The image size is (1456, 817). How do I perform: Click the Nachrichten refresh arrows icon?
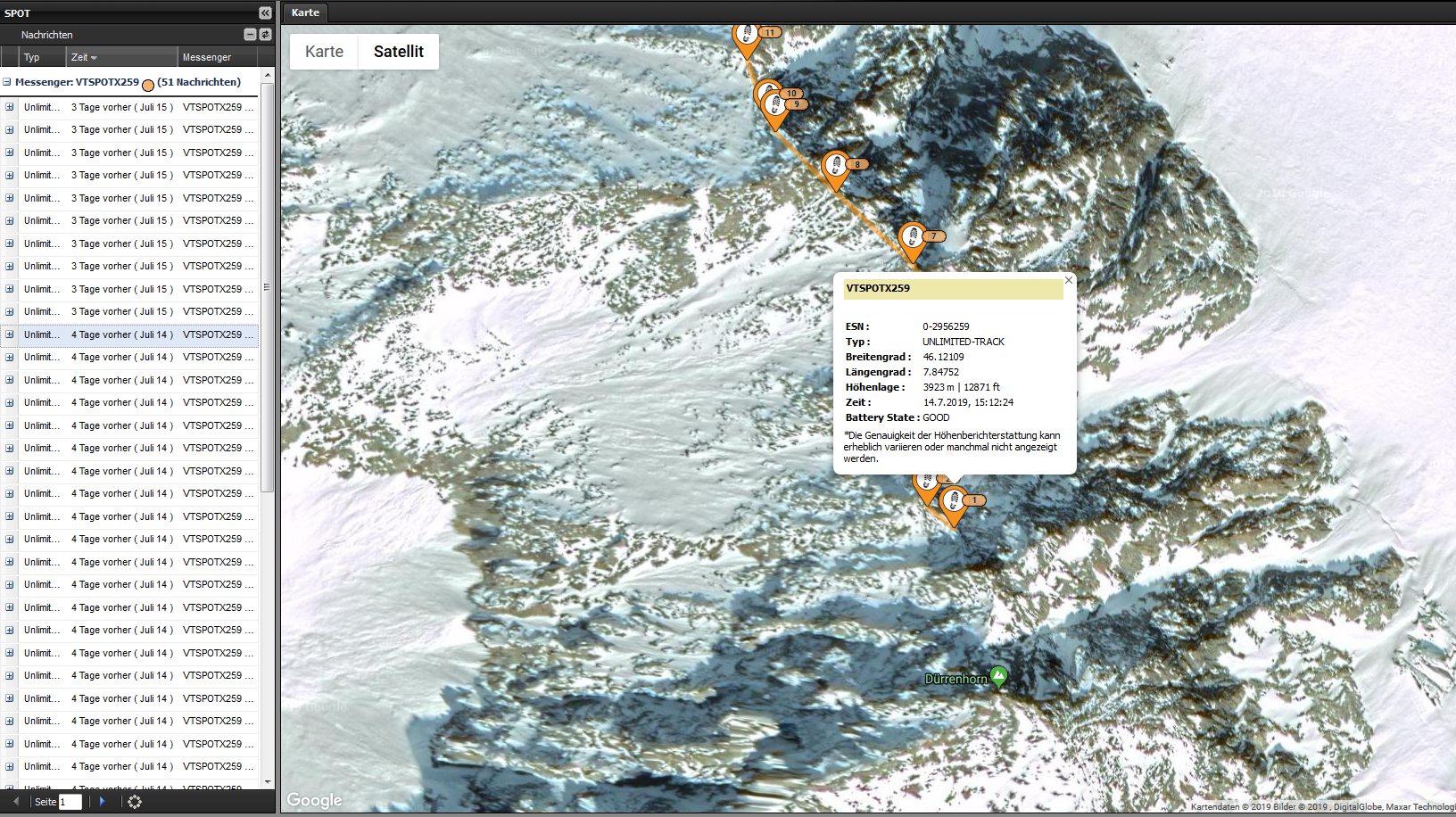(x=265, y=34)
